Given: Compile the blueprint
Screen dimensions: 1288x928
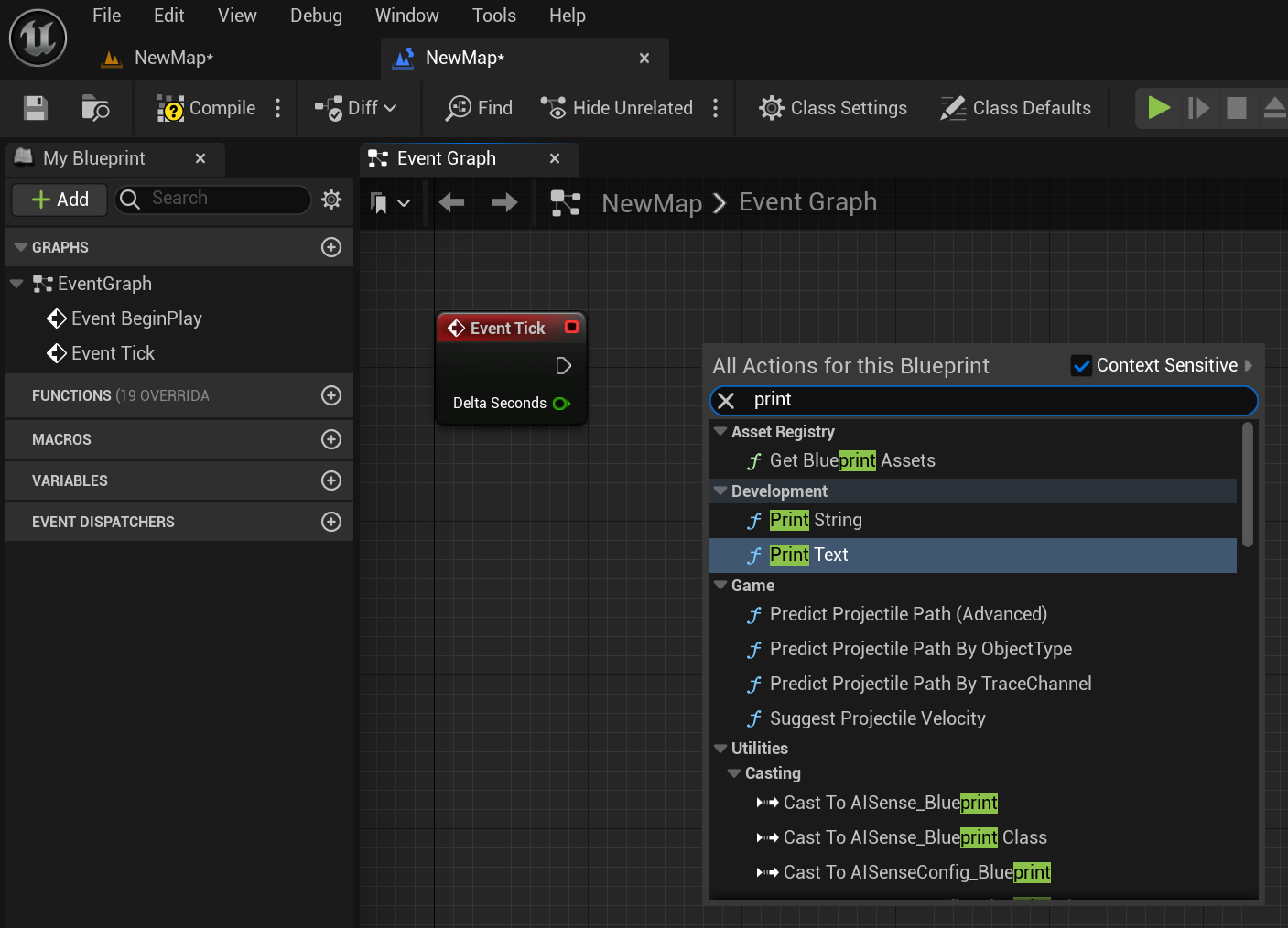Looking at the screenshot, I should [x=206, y=108].
